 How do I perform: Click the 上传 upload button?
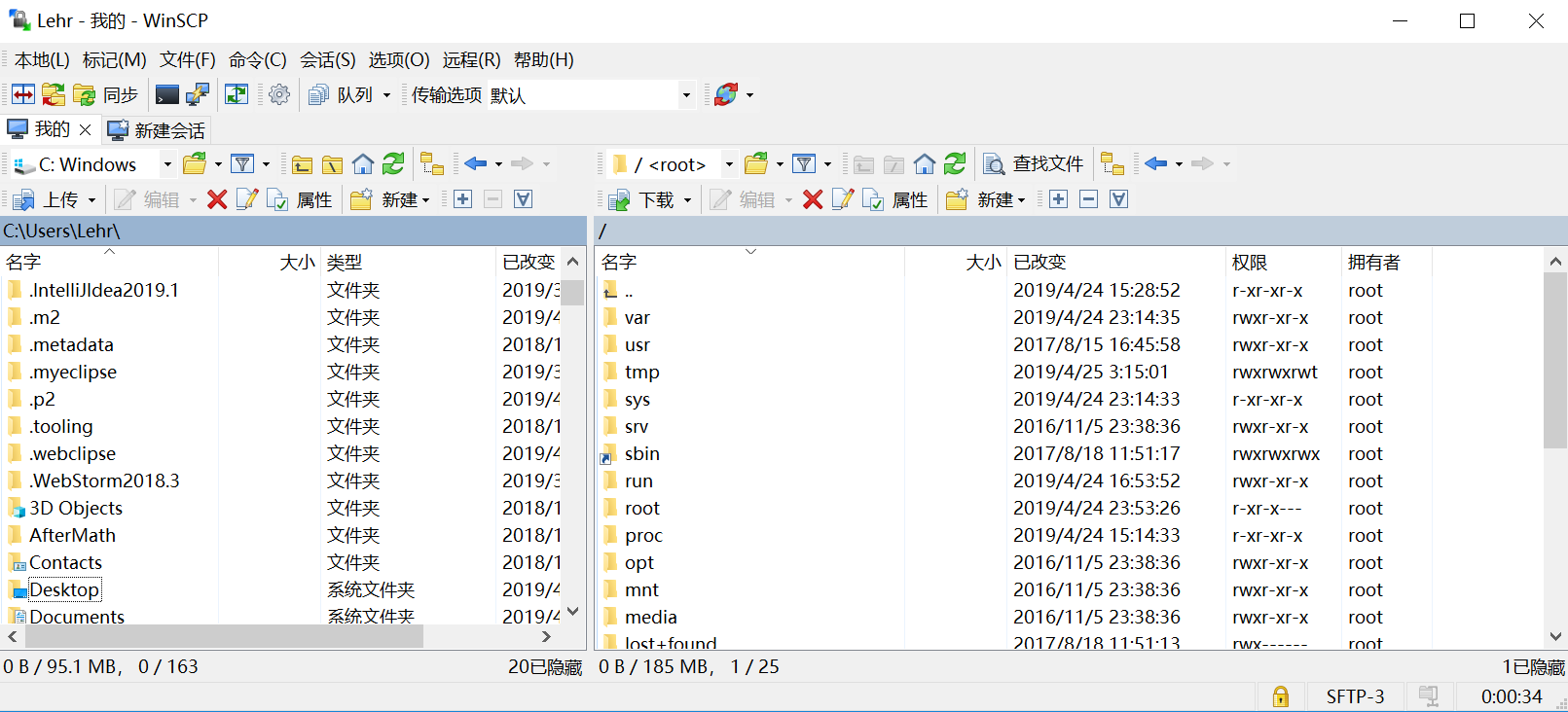tap(46, 199)
